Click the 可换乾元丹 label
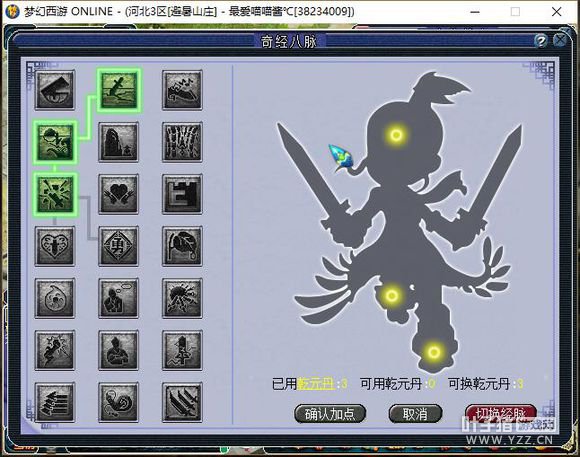Image resolution: width=580 pixels, height=457 pixels. click(479, 384)
